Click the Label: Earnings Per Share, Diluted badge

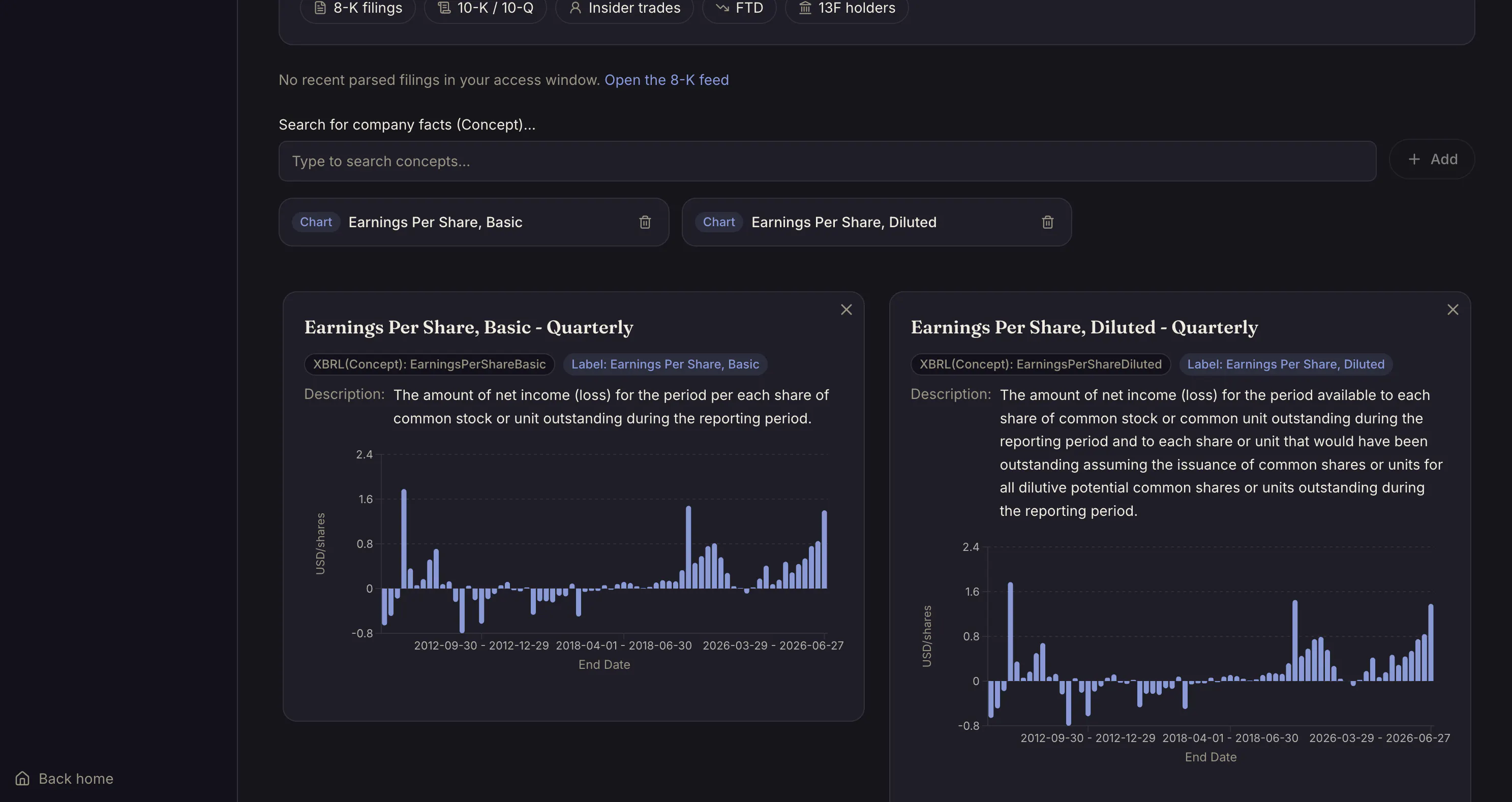pyautogui.click(x=1285, y=364)
